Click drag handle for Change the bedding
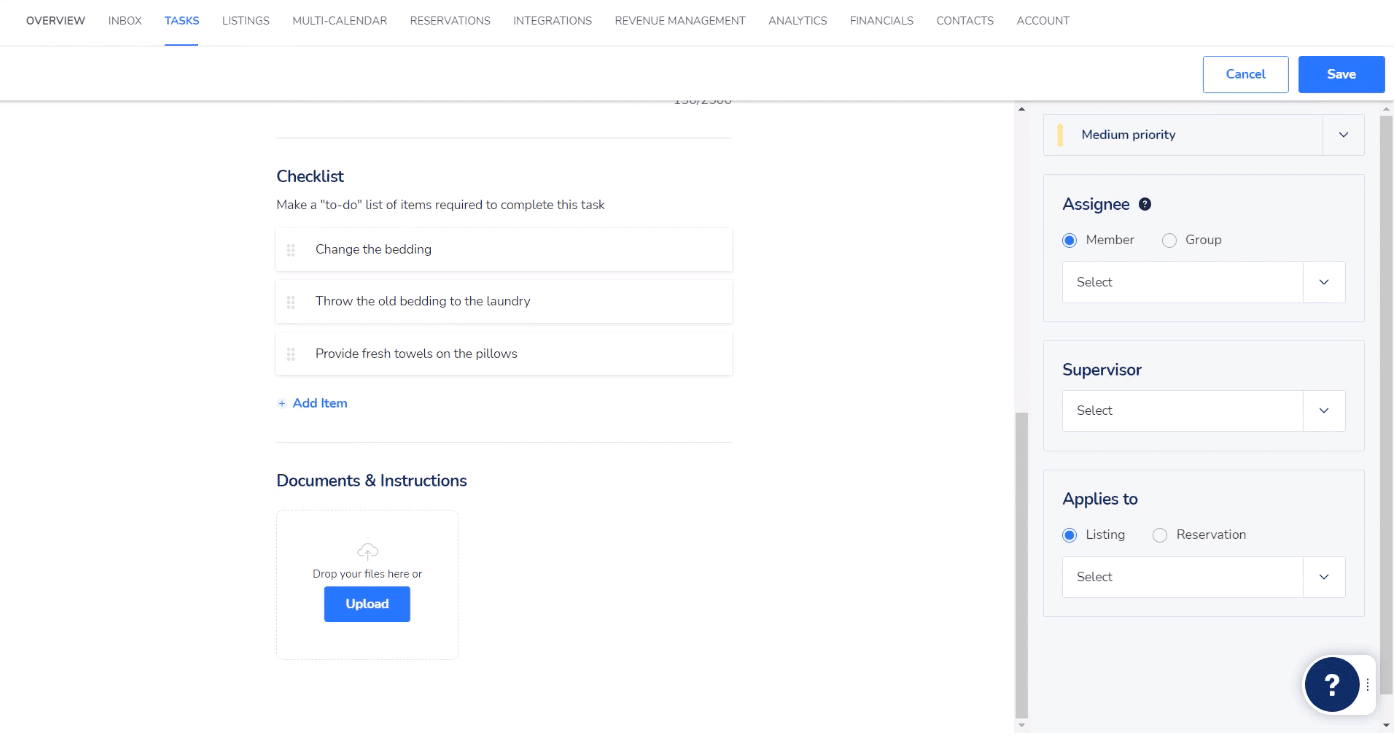1396x738 pixels. (291, 250)
